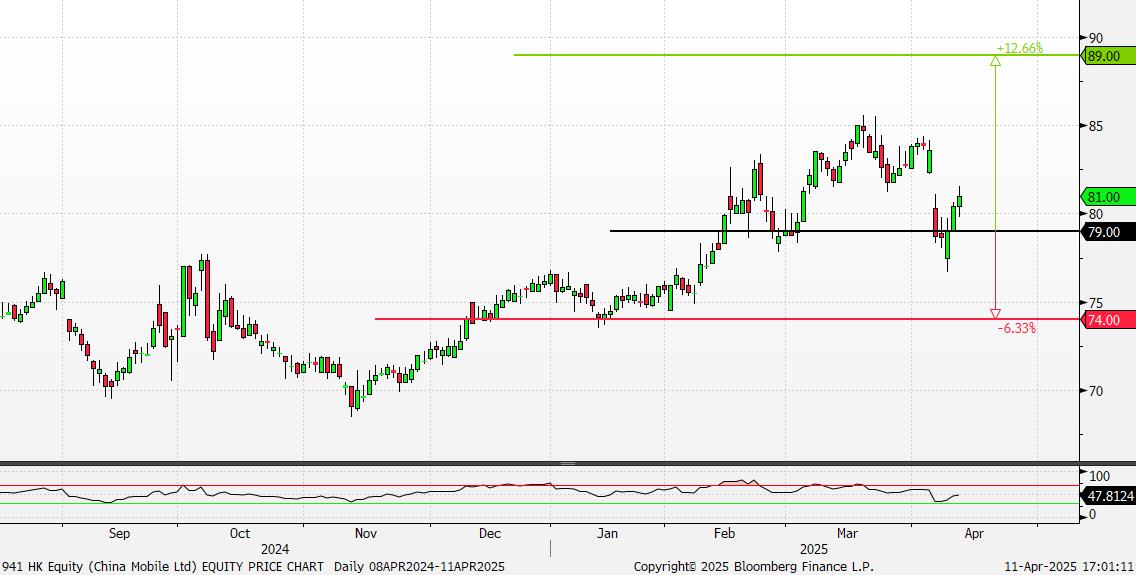Click the panel divider grip handle
Viewport: 1136px width, 575px height.
point(568,463)
